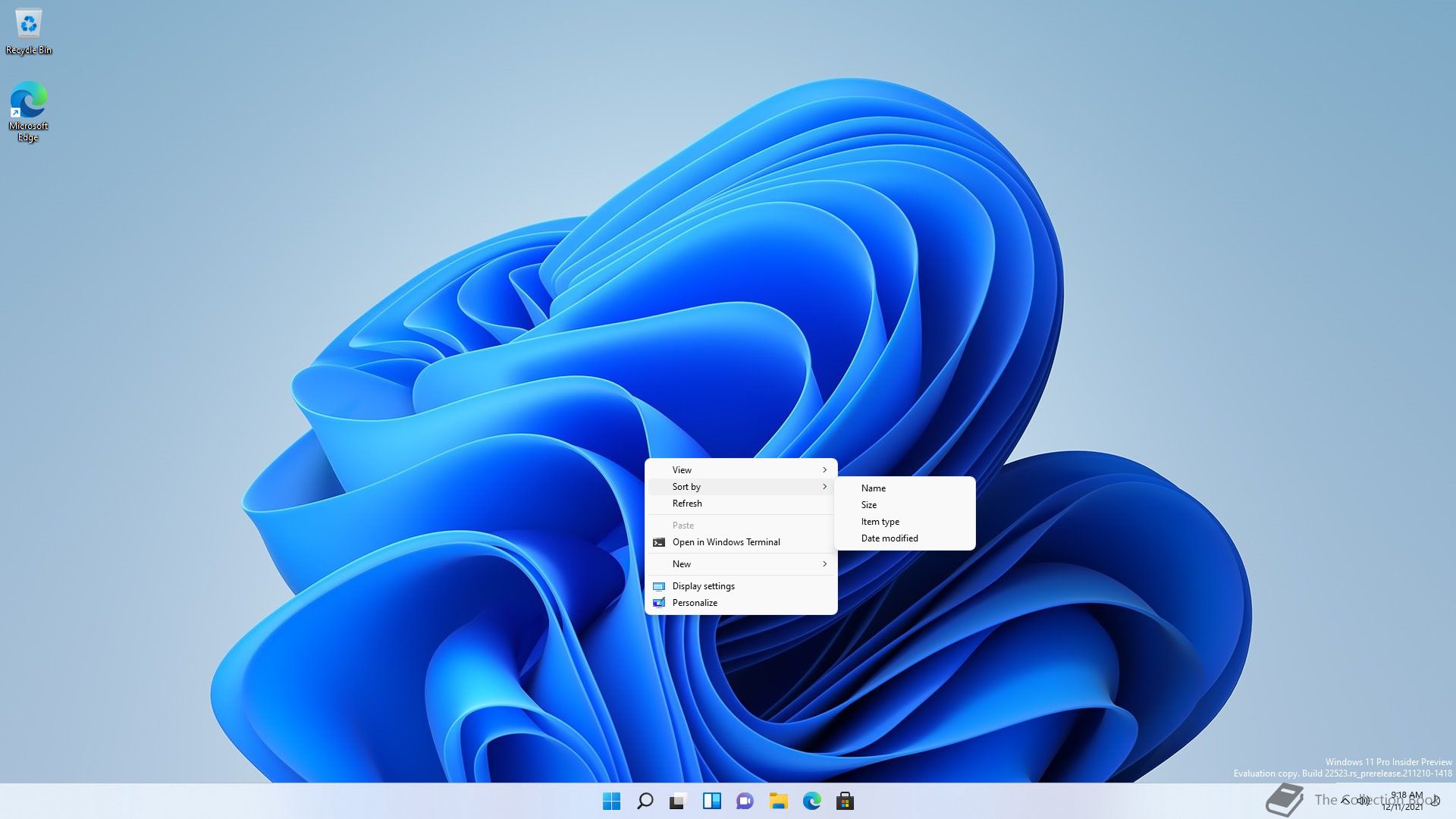Choose View in the context menu
Image resolution: width=1456 pixels, height=819 pixels.
(x=741, y=470)
